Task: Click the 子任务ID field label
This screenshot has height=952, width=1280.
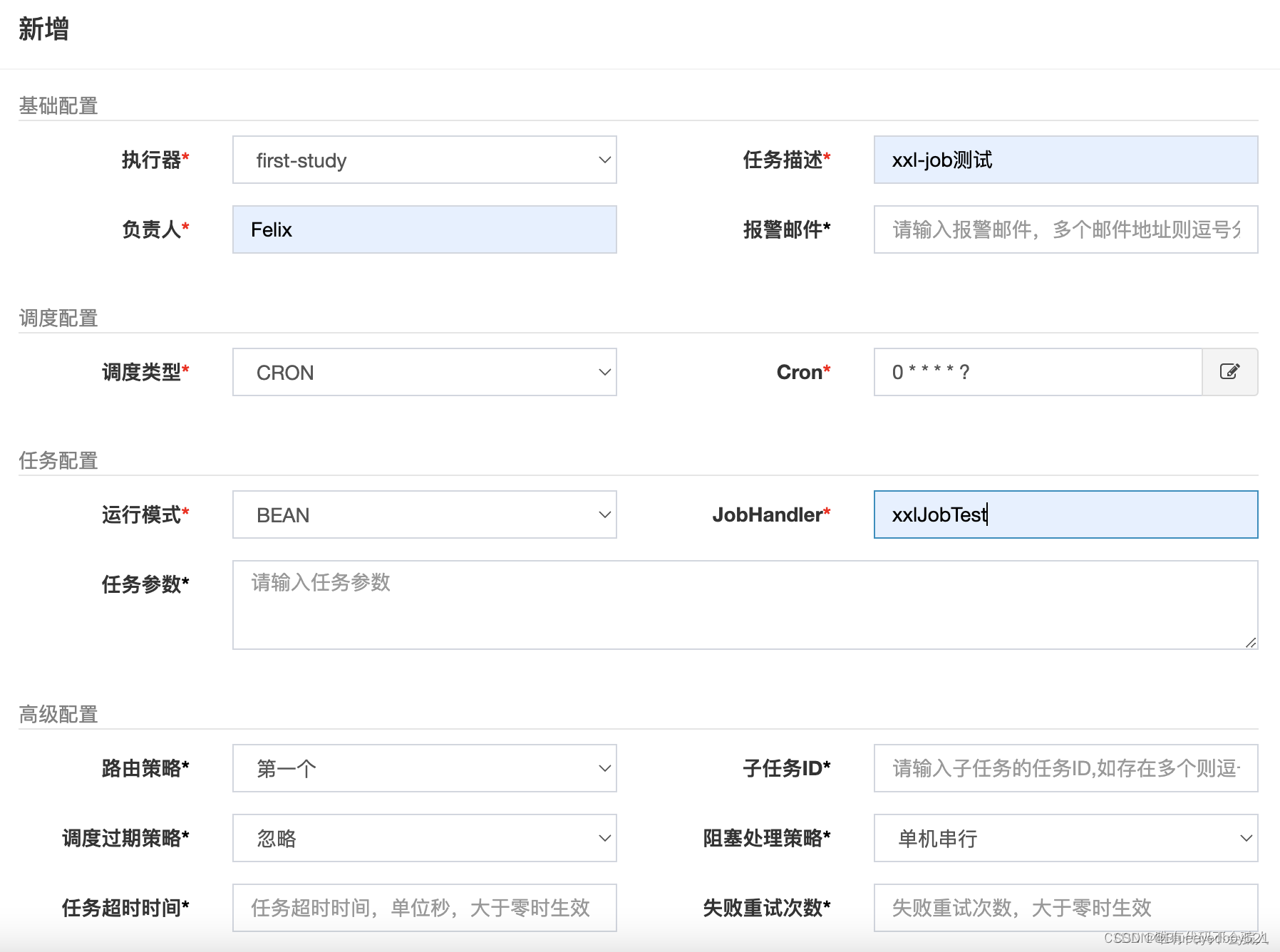Action: [x=787, y=768]
